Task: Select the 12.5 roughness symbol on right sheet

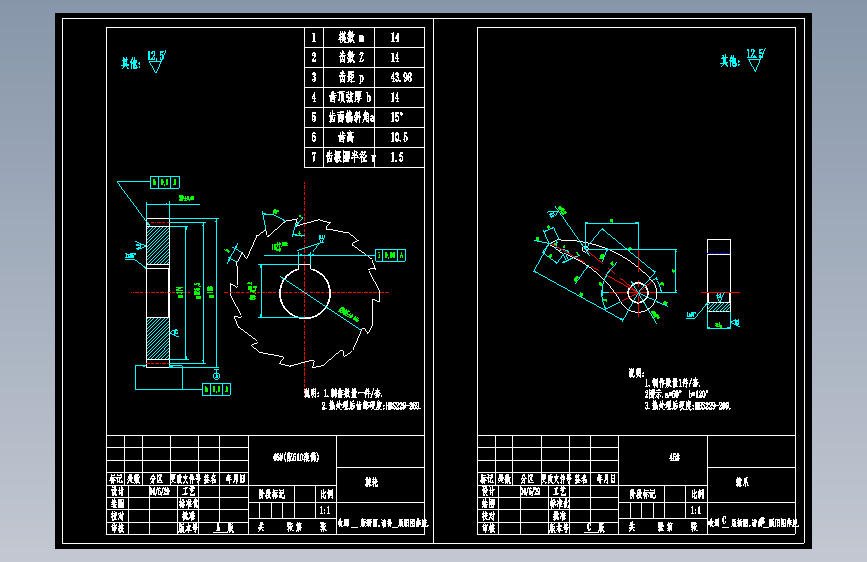Action: pyautogui.click(x=755, y=60)
